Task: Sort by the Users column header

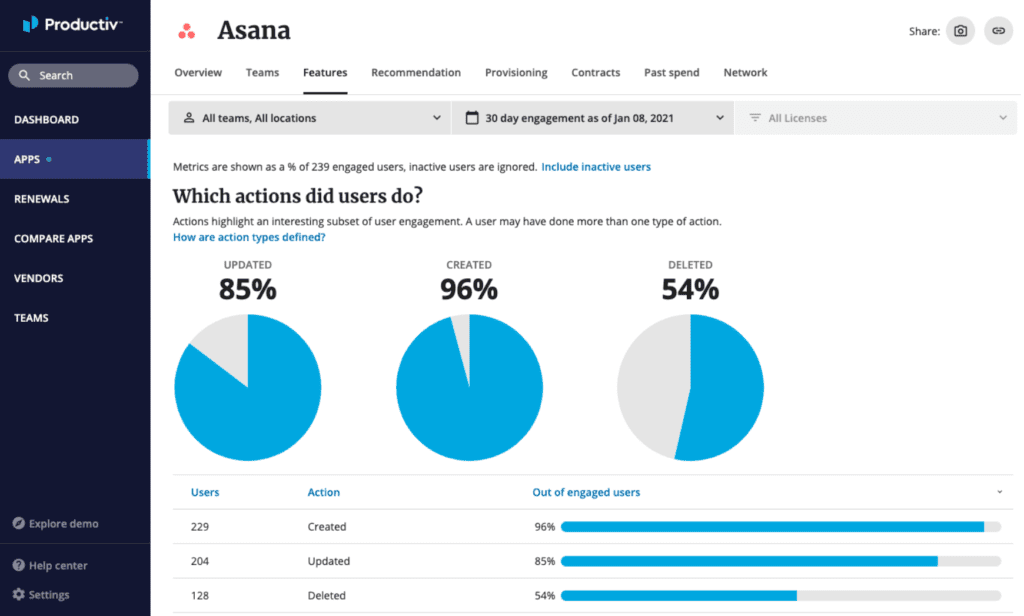Action: [x=205, y=492]
